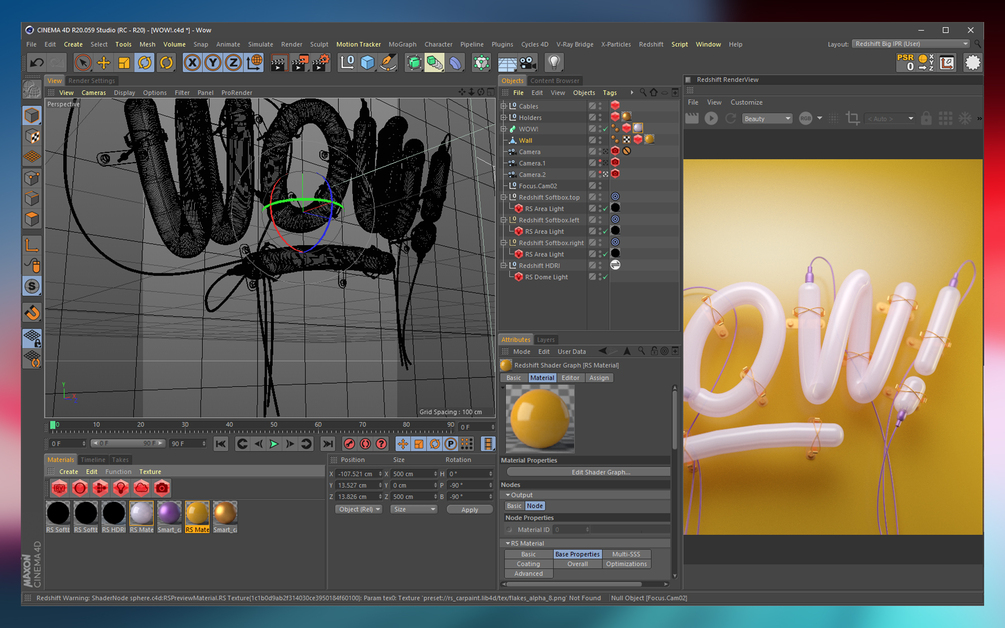Open the Beauty AOV dropdown

click(x=767, y=119)
